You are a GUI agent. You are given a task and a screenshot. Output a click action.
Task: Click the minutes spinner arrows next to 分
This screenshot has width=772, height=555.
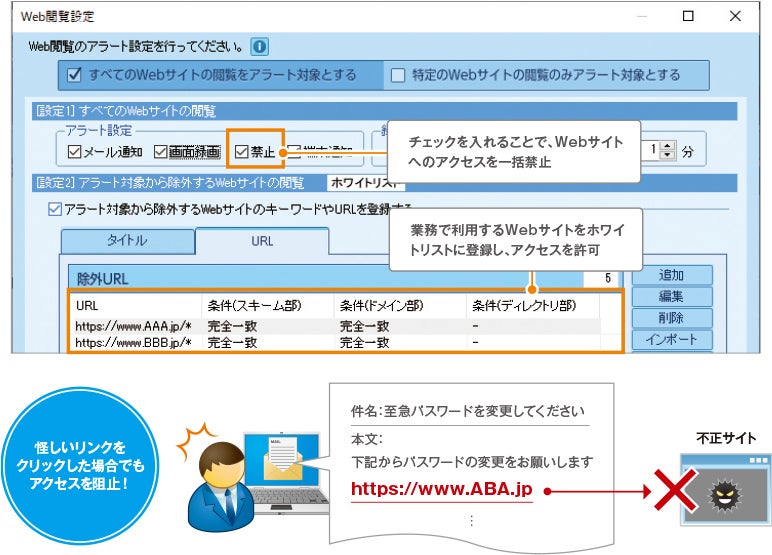click(667, 151)
